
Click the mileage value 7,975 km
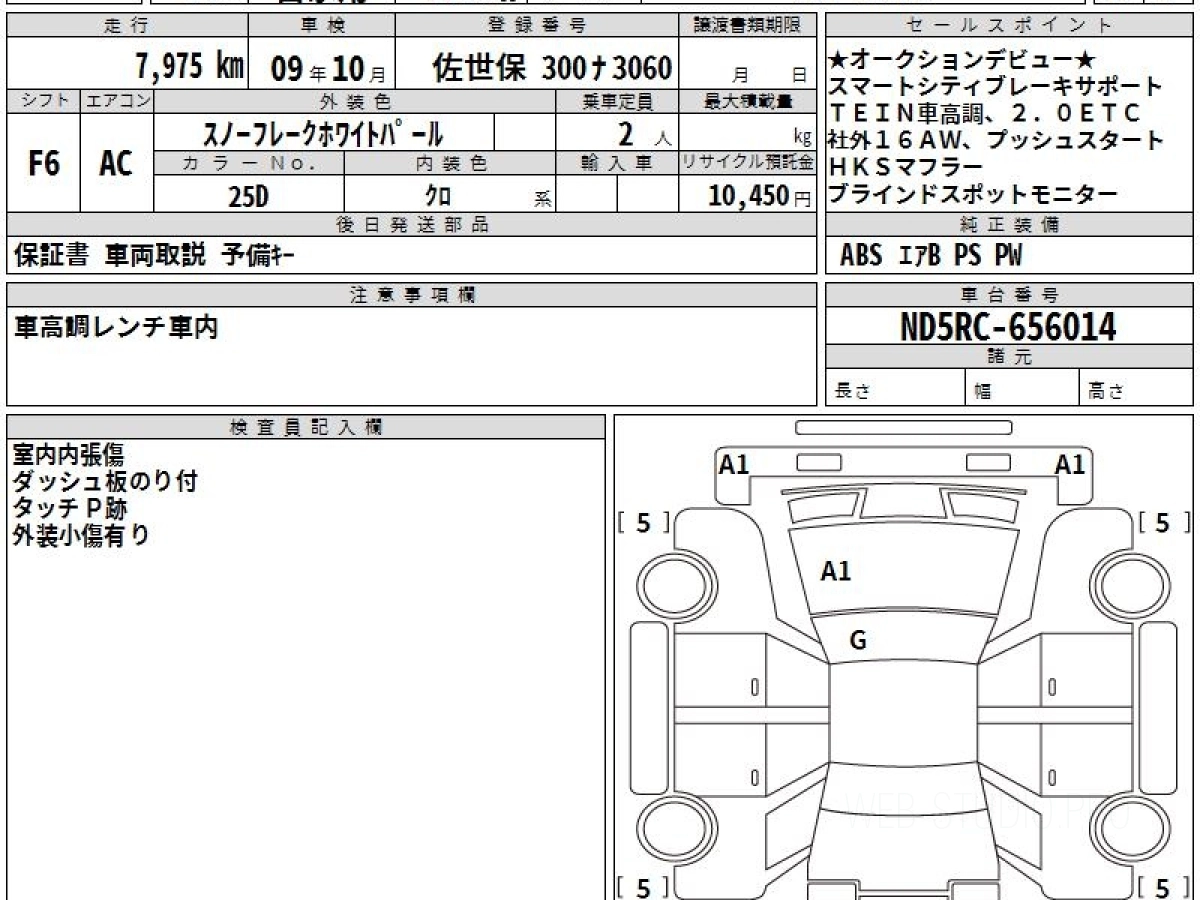click(x=189, y=66)
